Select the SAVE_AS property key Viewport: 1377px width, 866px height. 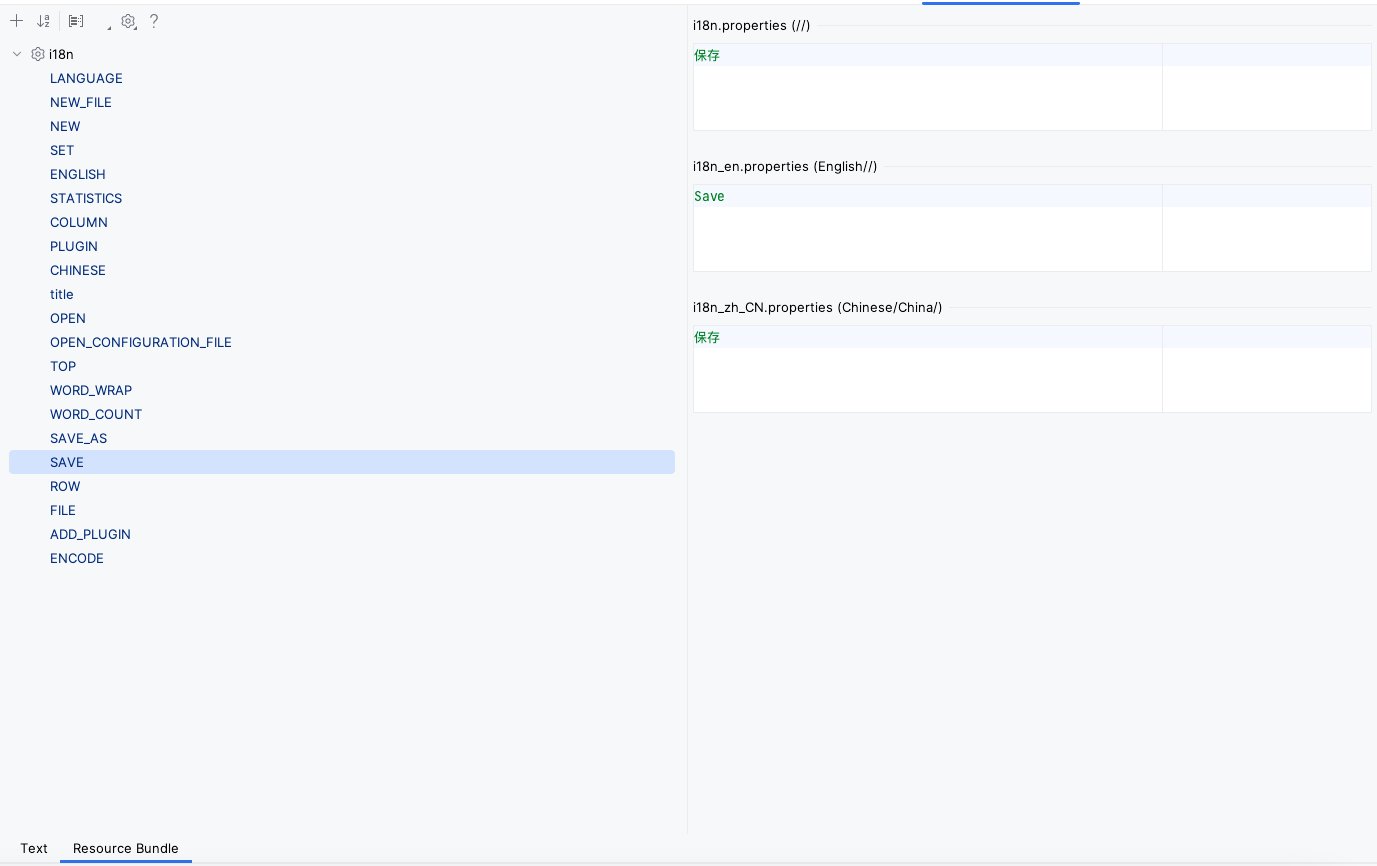coord(78,438)
